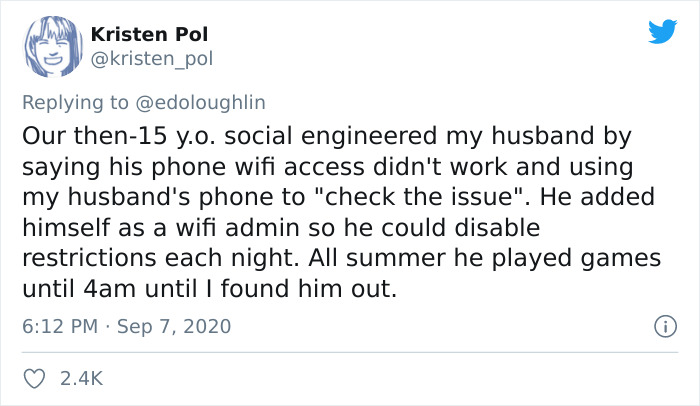The image size is (700, 406).
Task: Like the tweet with the heart icon
Action: [34, 379]
